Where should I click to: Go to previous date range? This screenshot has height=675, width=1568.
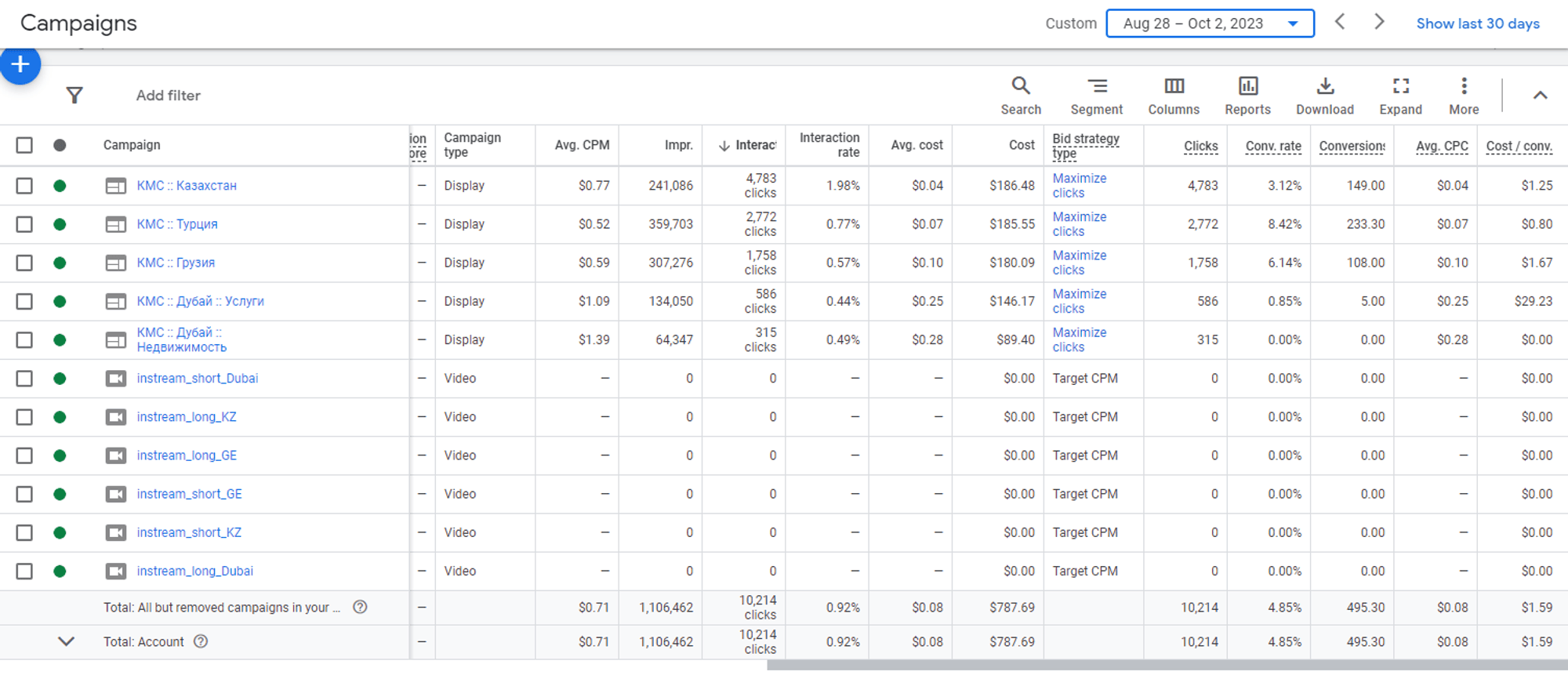tap(1340, 22)
